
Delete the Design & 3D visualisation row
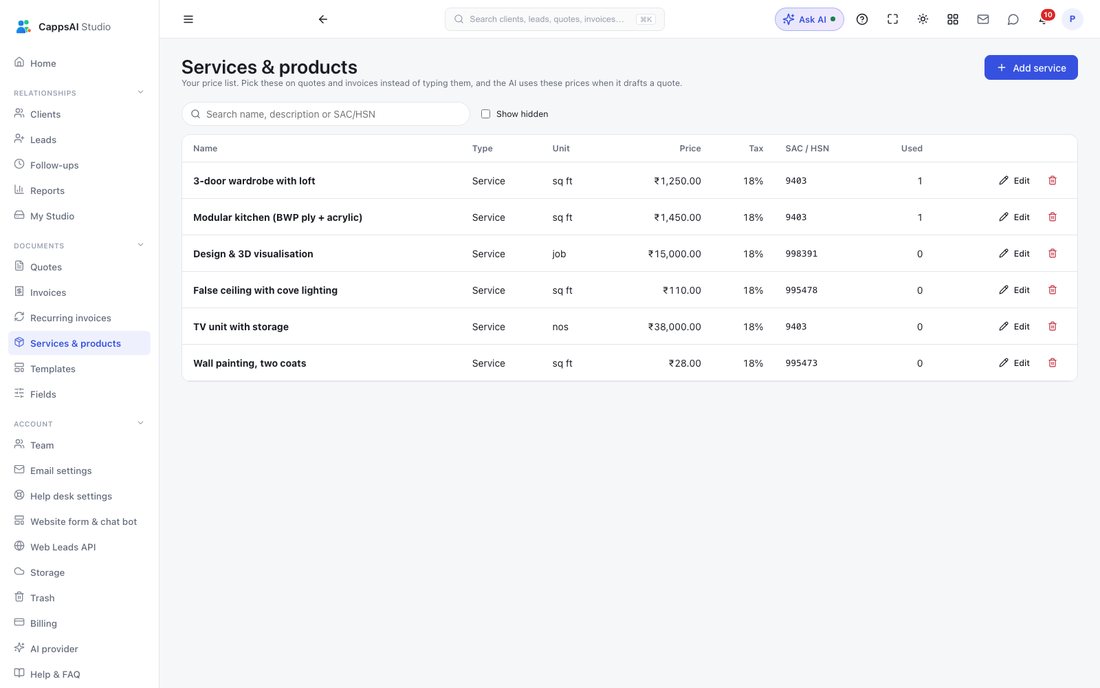click(1052, 254)
